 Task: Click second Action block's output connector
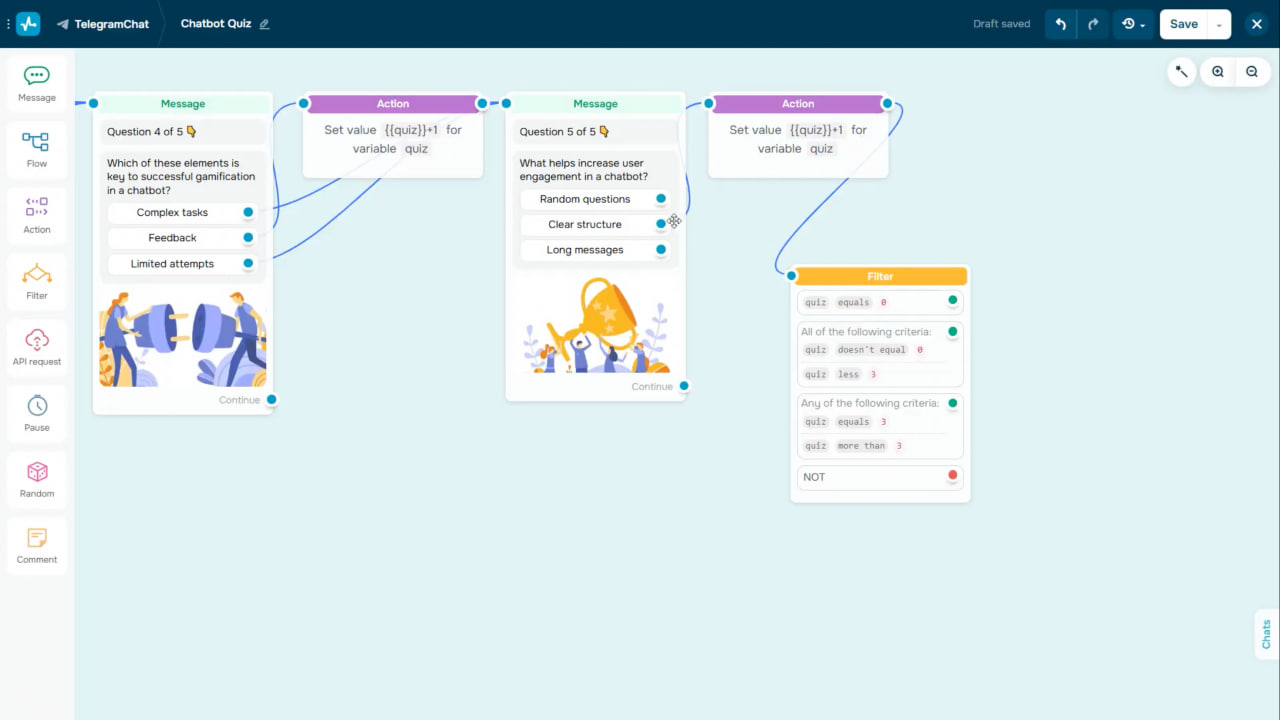pyautogui.click(x=887, y=103)
